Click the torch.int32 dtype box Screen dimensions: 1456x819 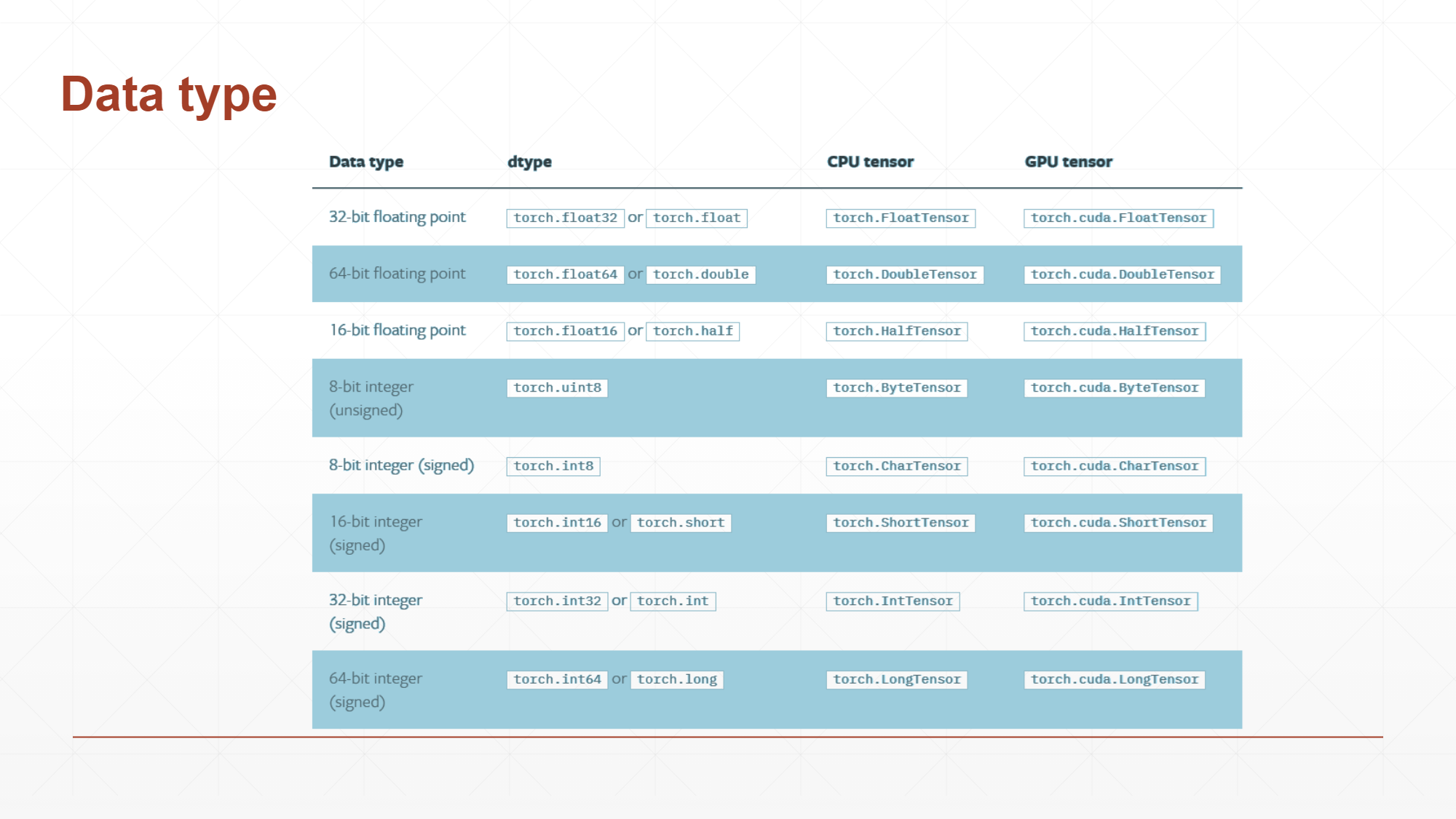click(557, 601)
